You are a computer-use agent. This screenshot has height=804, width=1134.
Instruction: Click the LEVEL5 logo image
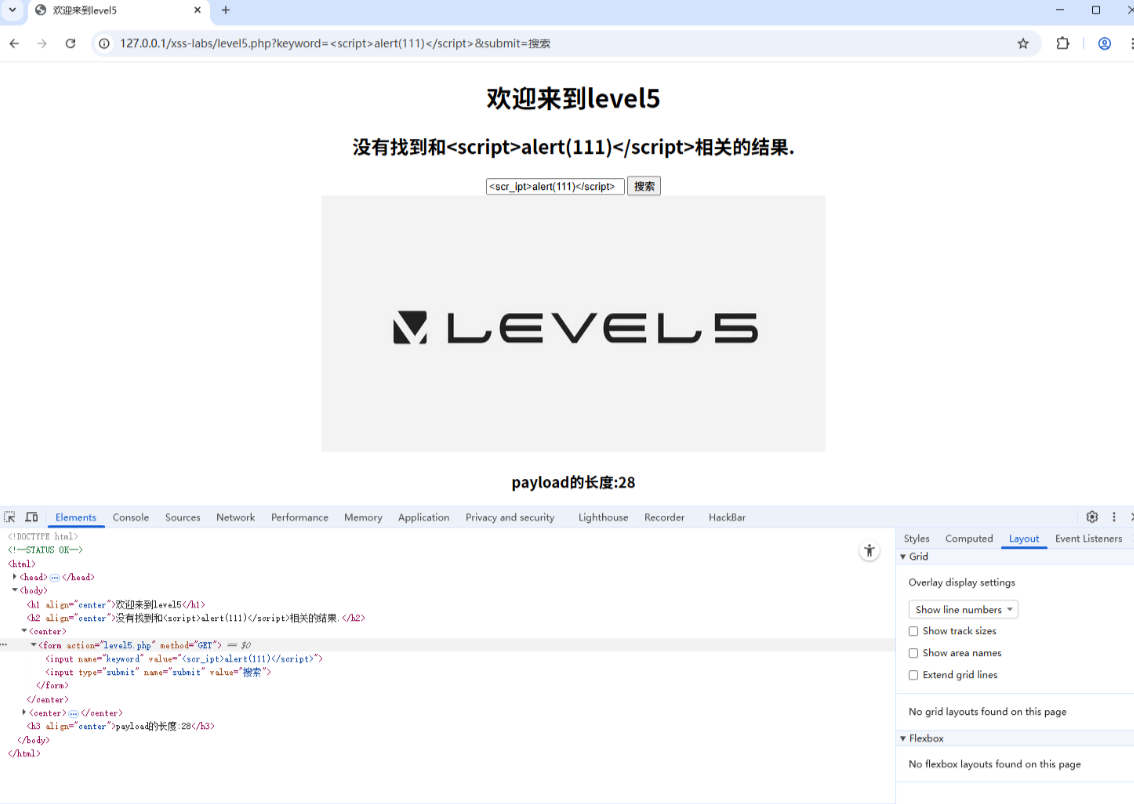pos(574,324)
